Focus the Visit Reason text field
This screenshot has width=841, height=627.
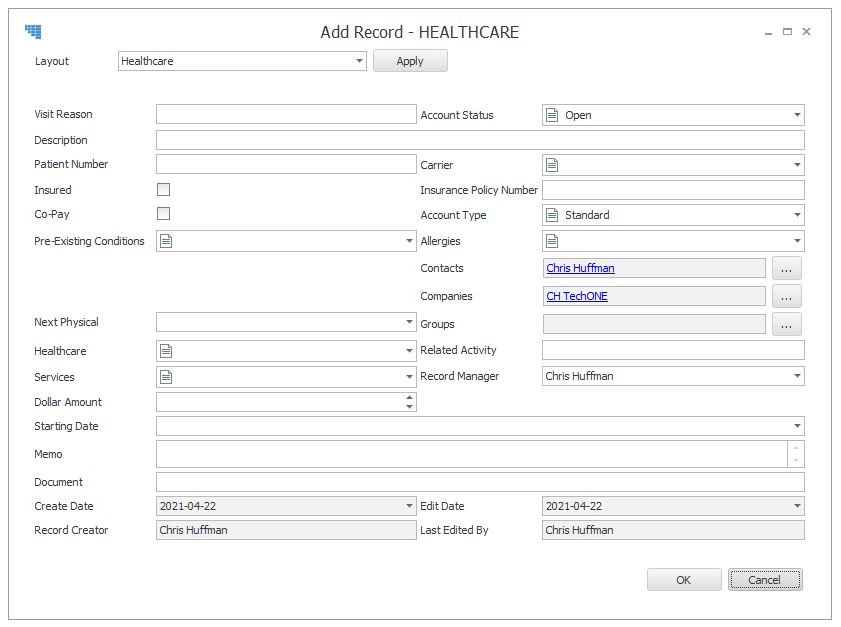(286, 114)
